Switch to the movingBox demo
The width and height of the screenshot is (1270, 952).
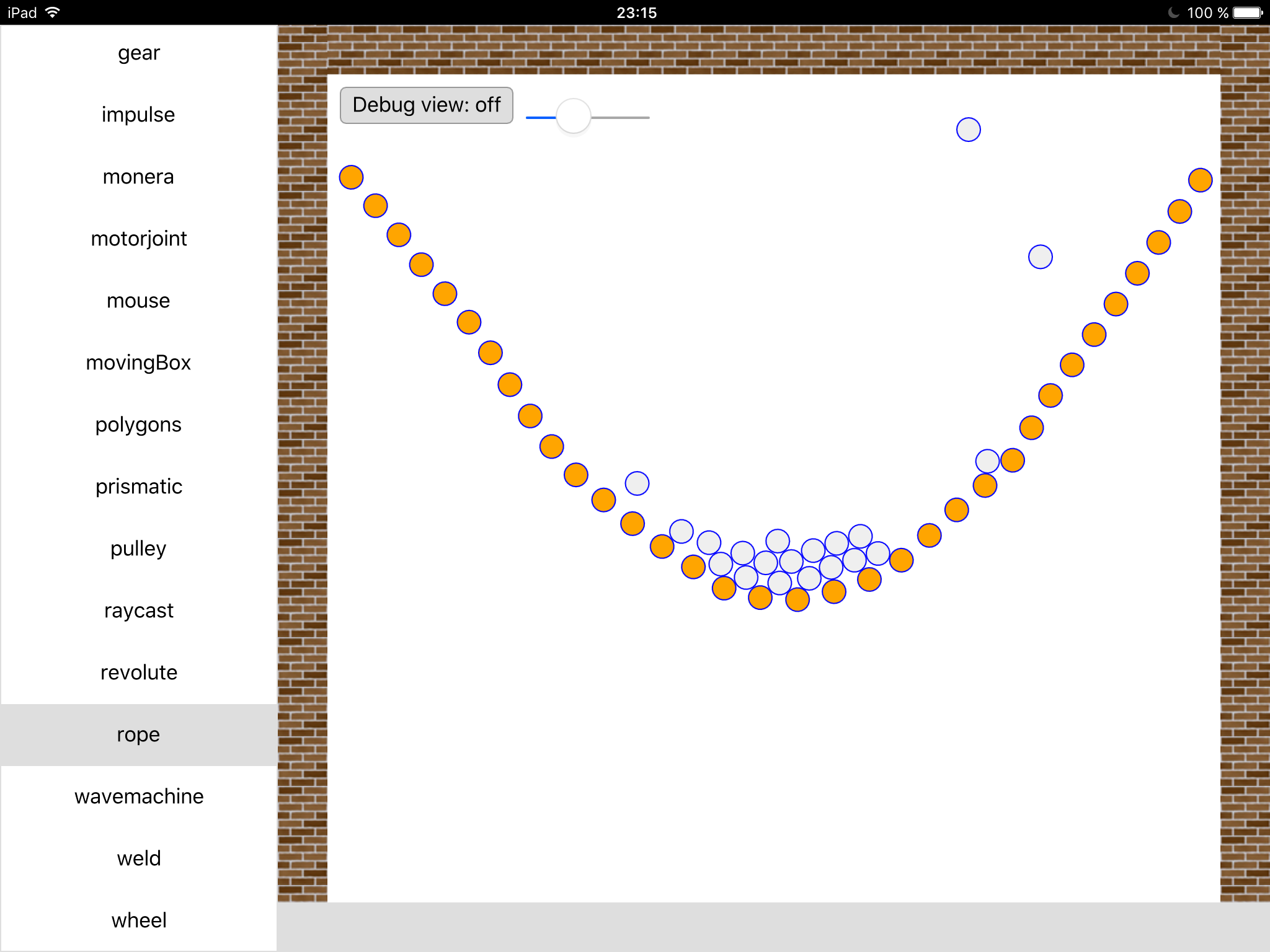[139, 363]
